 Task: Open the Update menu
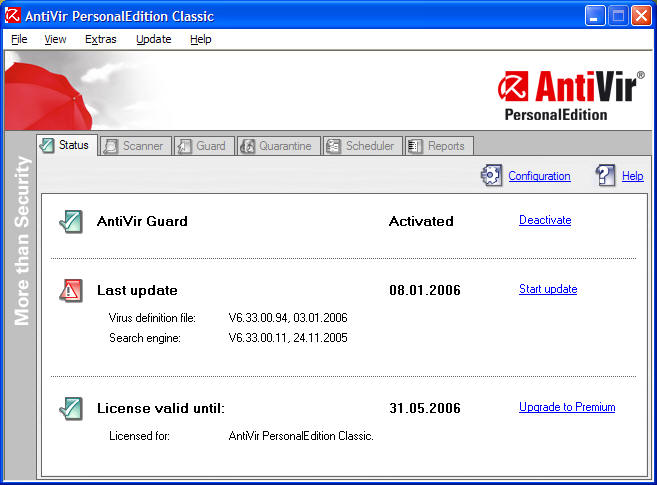tap(154, 39)
